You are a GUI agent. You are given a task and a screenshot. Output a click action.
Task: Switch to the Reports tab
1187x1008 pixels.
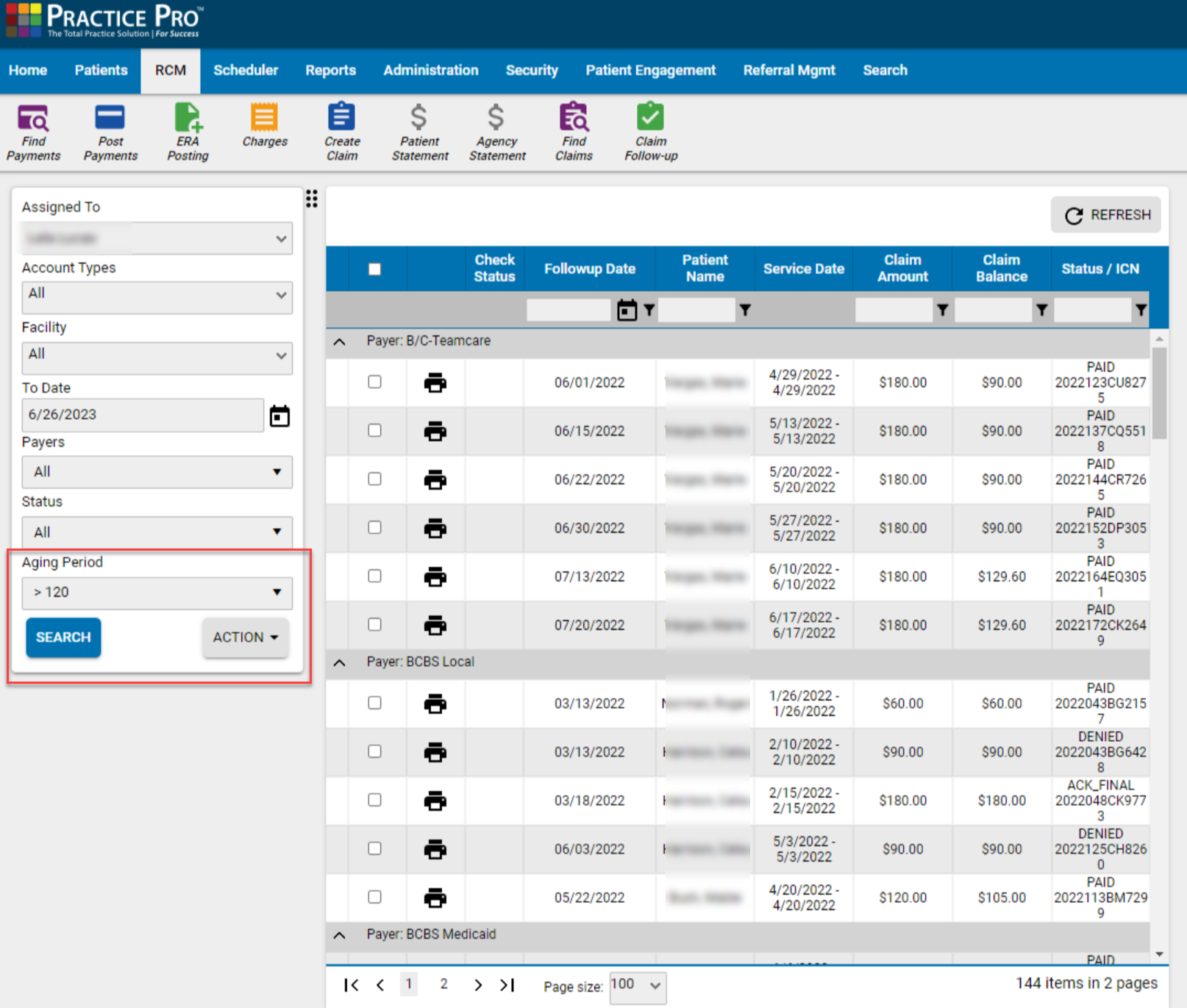click(x=330, y=71)
